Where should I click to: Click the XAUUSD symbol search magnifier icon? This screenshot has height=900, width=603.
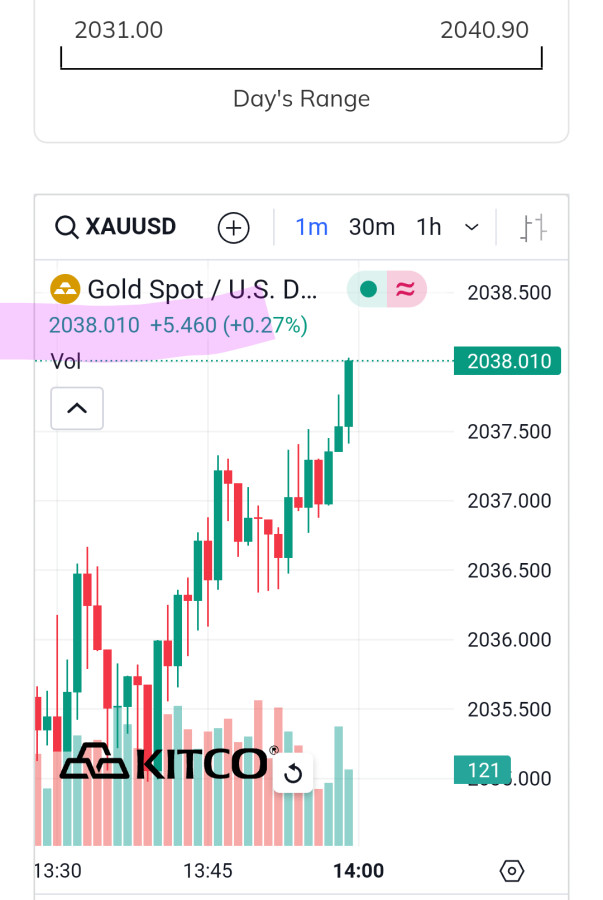coord(66,228)
